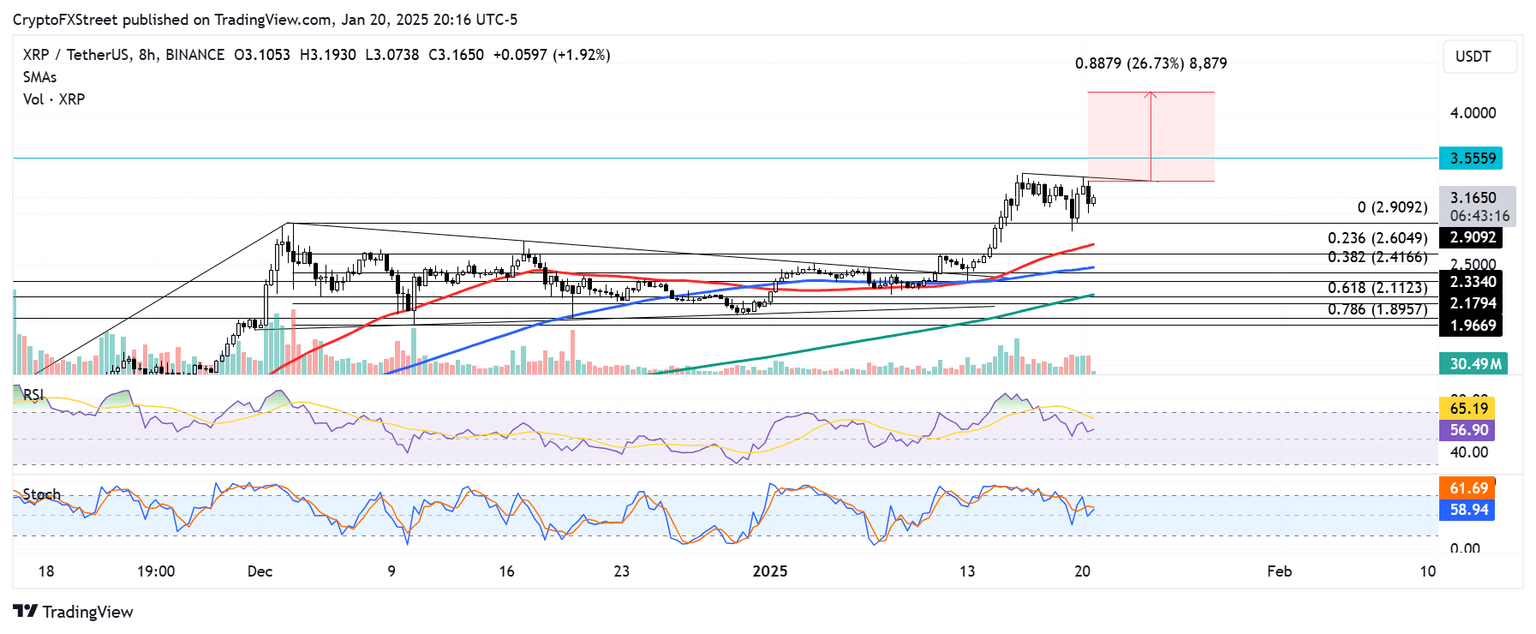Viewport: 1536px width, 634px height.
Task: Click the RSI pane label
Action: click(x=35, y=394)
